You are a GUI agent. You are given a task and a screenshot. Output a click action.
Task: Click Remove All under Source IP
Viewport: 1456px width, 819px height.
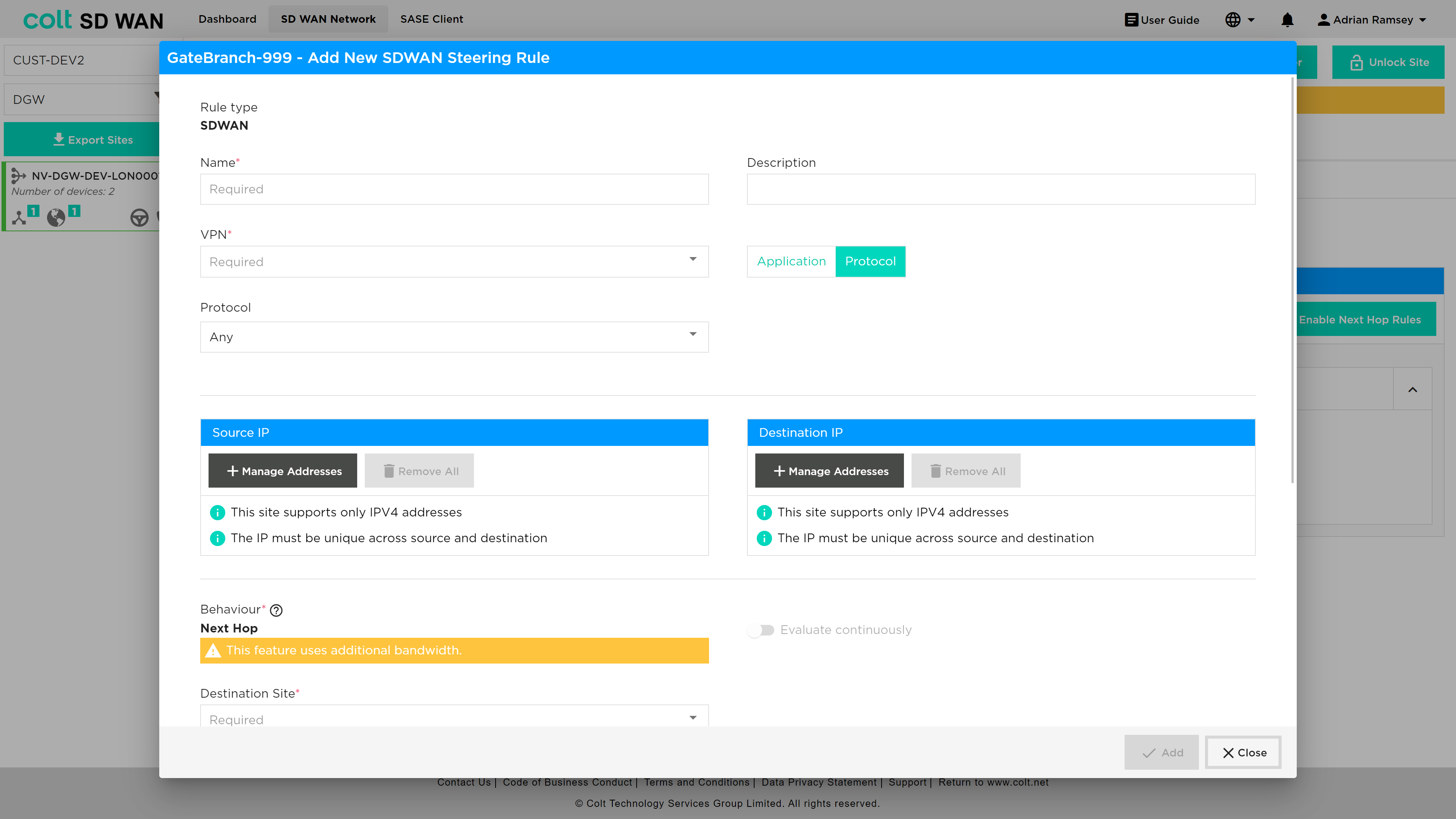click(419, 471)
